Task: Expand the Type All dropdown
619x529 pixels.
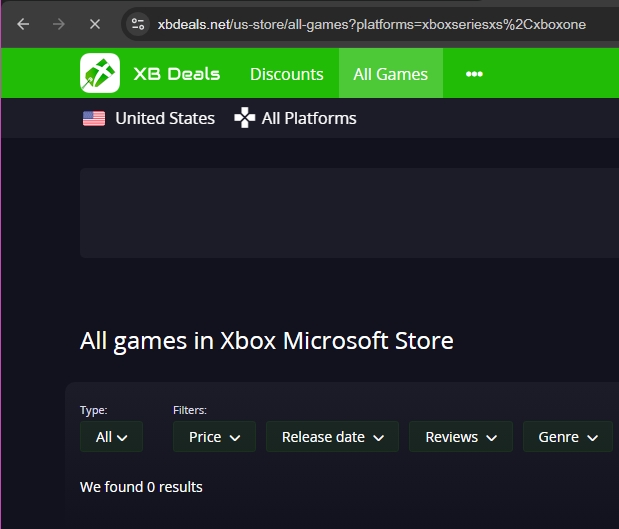Action: [x=111, y=437]
